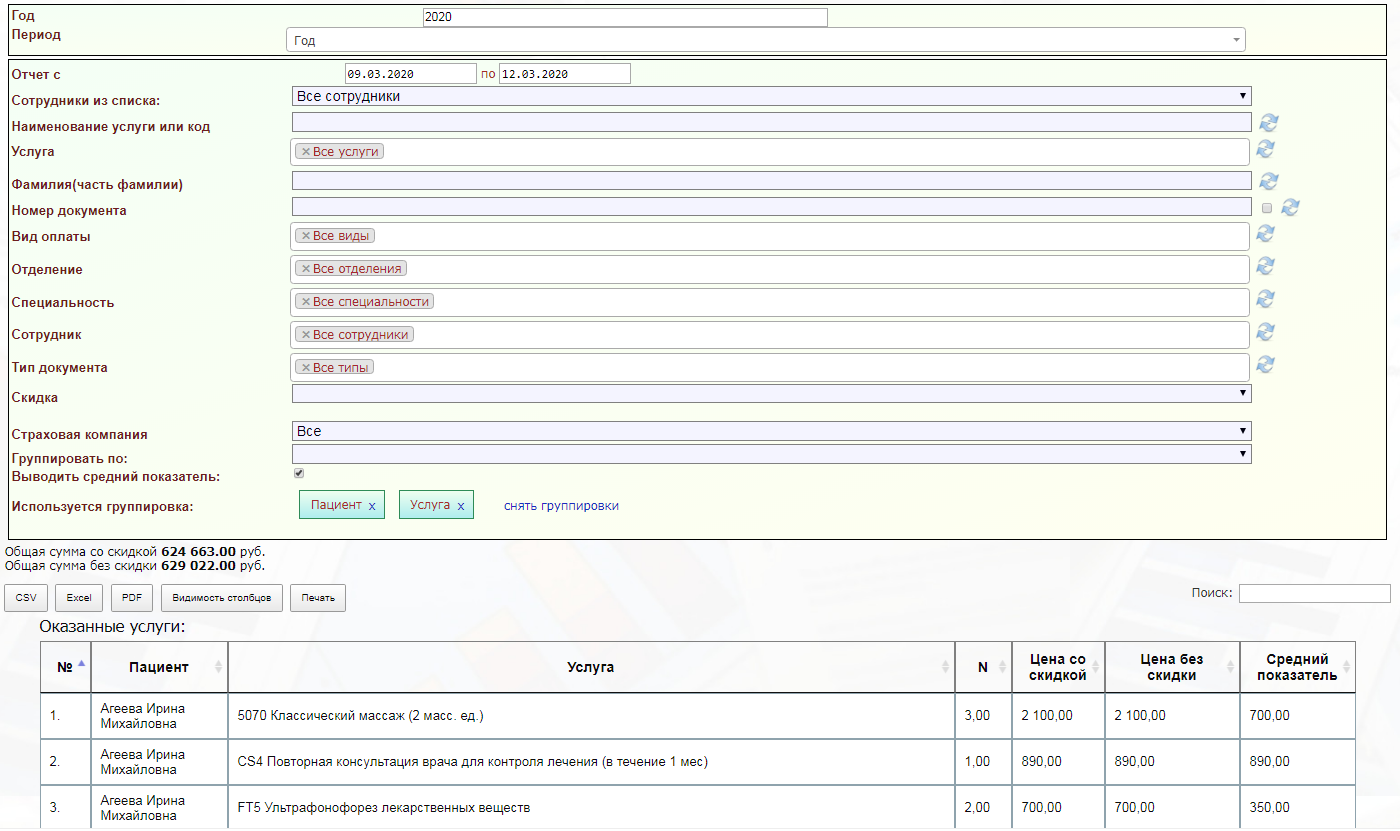Click refresh icon in Номер документа row
This screenshot has height=831, width=1400.
tap(1290, 207)
